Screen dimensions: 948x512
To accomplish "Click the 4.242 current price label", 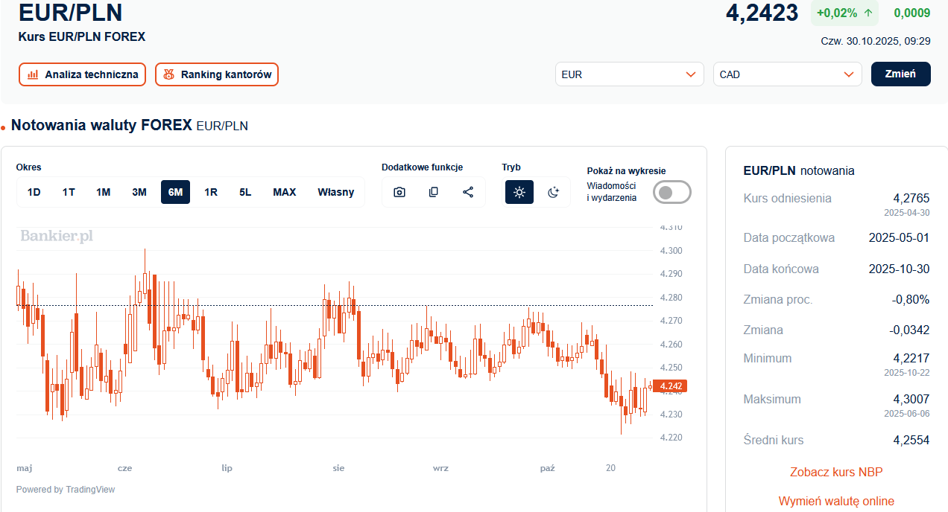I will click(670, 386).
